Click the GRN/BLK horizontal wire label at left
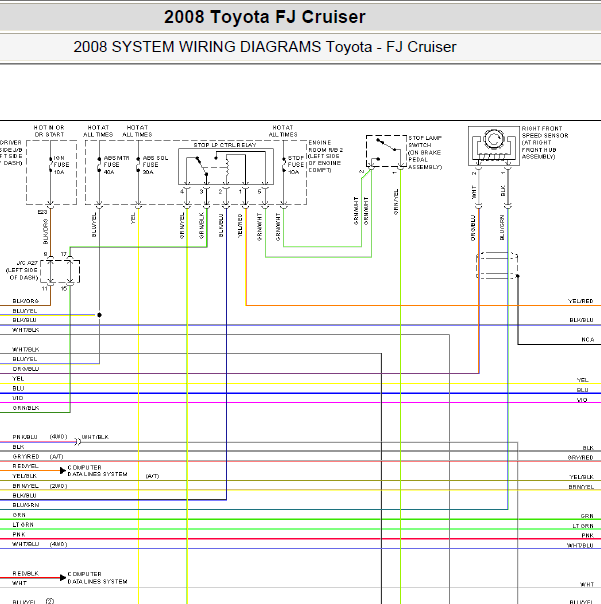 pos(26,408)
